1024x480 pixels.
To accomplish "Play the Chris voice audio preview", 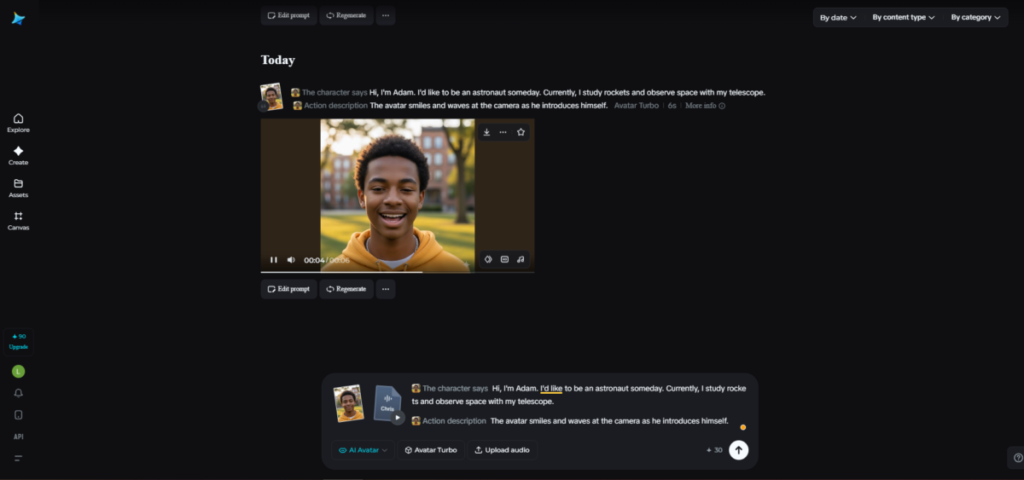I will click(x=398, y=417).
